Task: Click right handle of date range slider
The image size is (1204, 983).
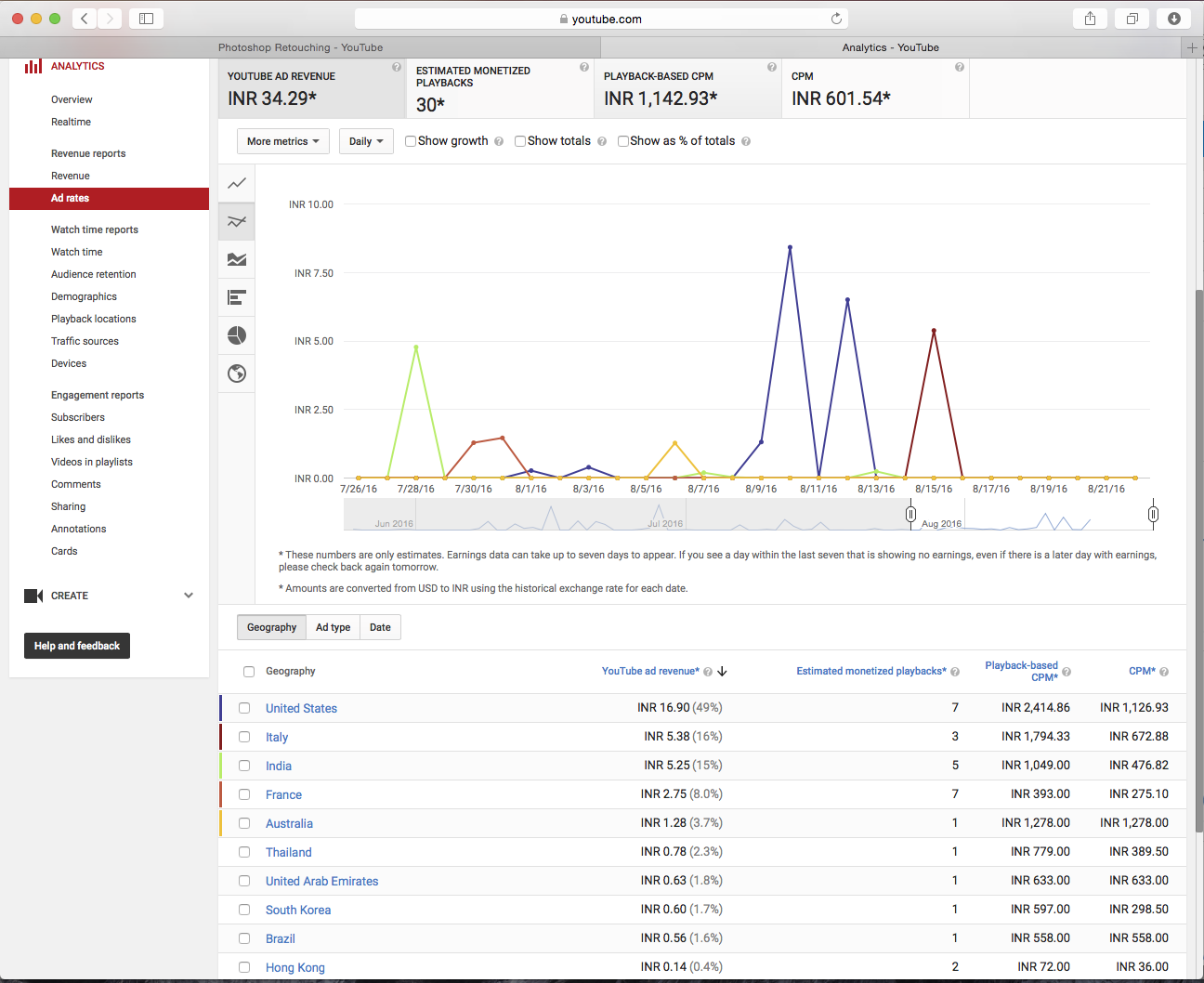Action: [x=1153, y=514]
